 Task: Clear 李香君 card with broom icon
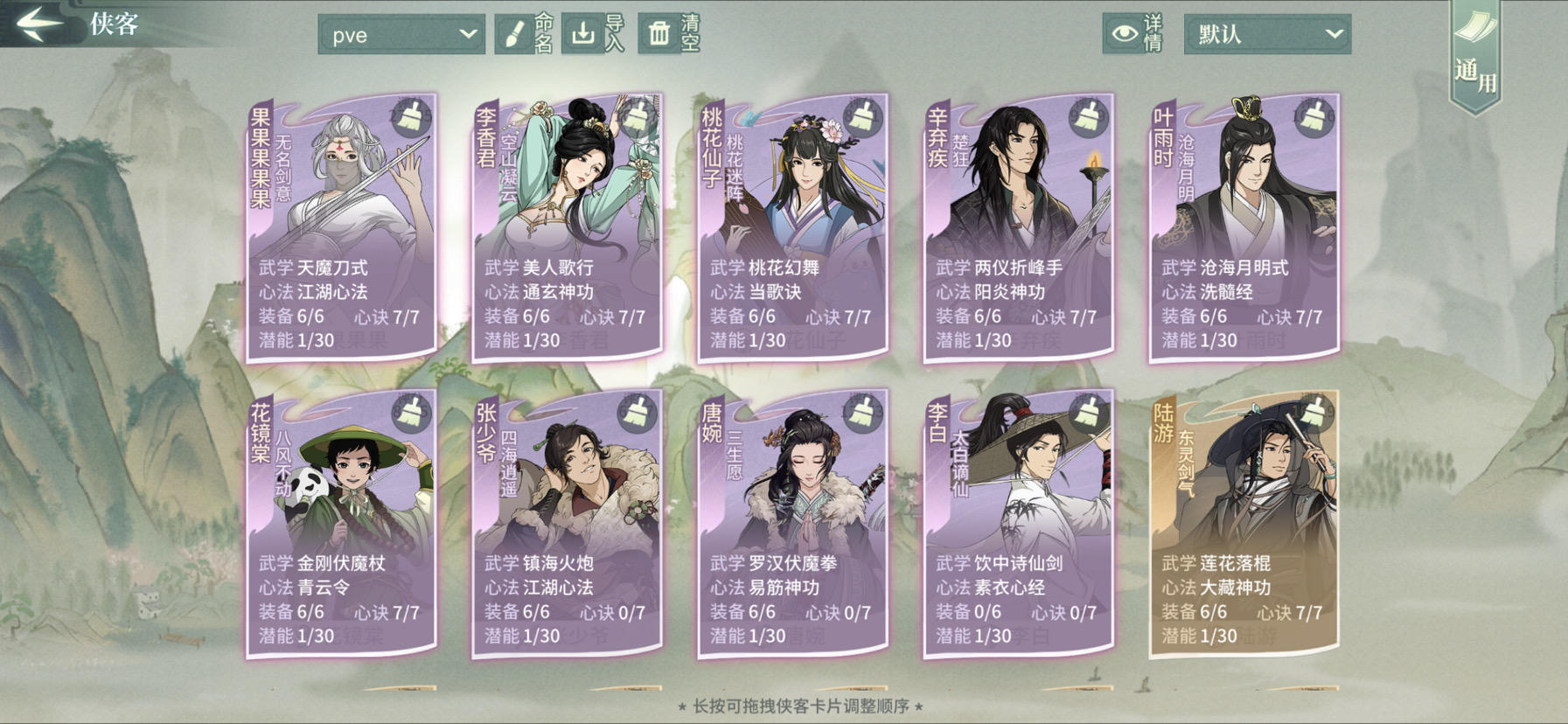pos(638,117)
